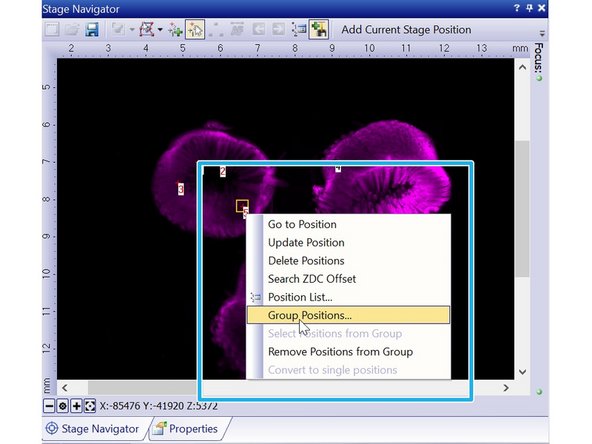Click the bottom green Focus indicator dot

coord(539,392)
